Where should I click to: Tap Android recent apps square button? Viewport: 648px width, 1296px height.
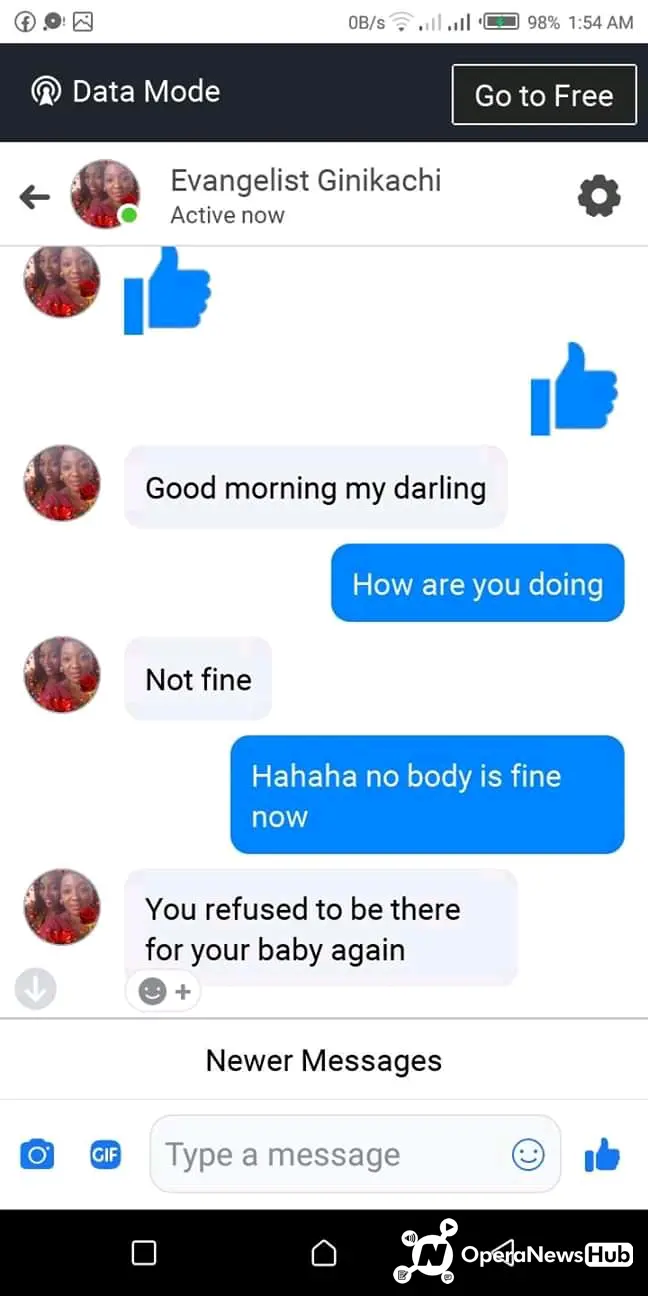tap(144, 1252)
